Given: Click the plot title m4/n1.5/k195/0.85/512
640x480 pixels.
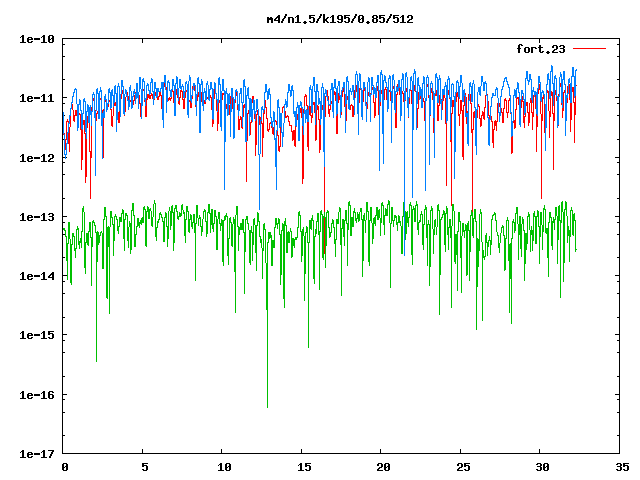Looking at the screenshot, I should 340,19.
